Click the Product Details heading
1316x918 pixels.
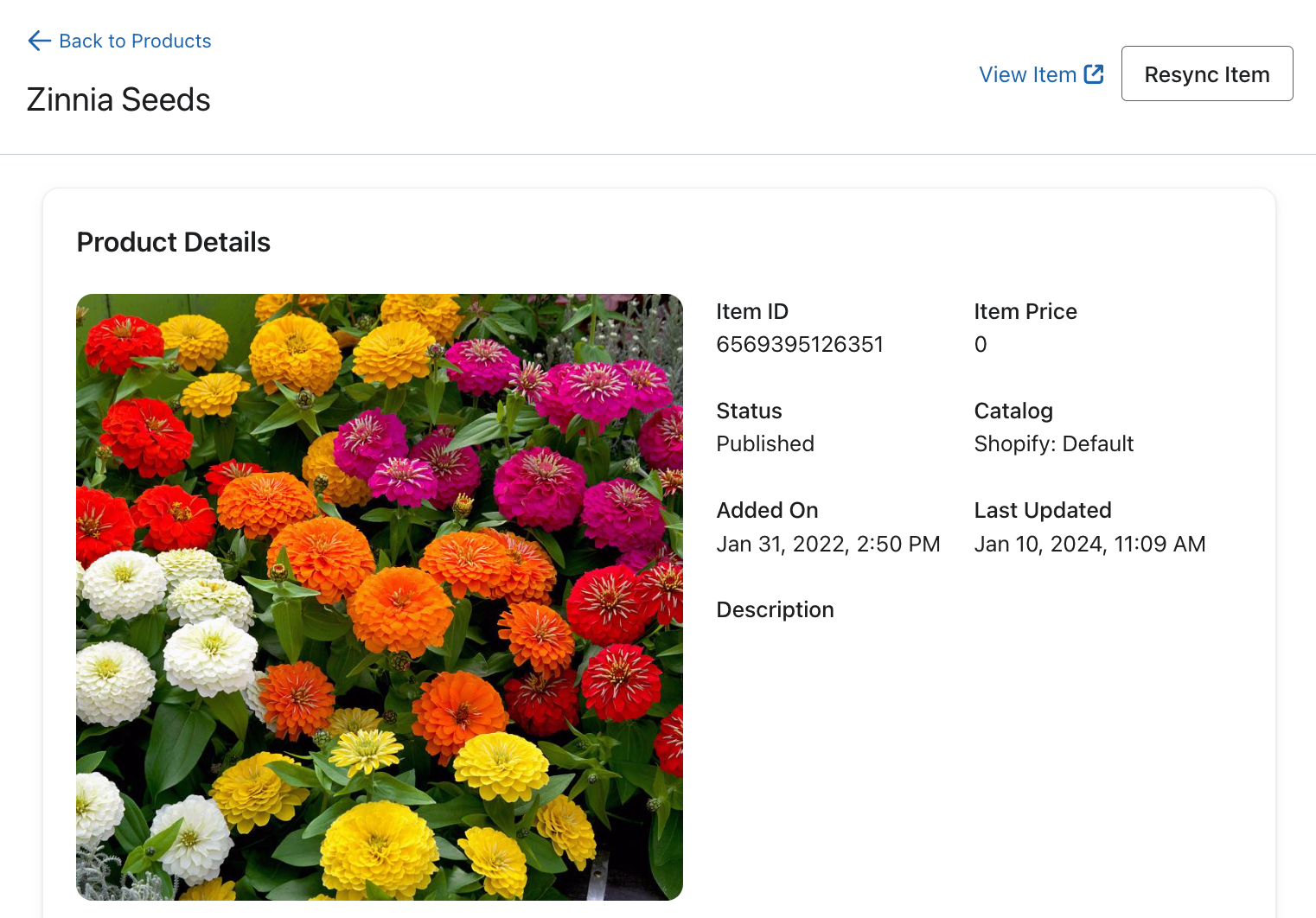coord(173,242)
